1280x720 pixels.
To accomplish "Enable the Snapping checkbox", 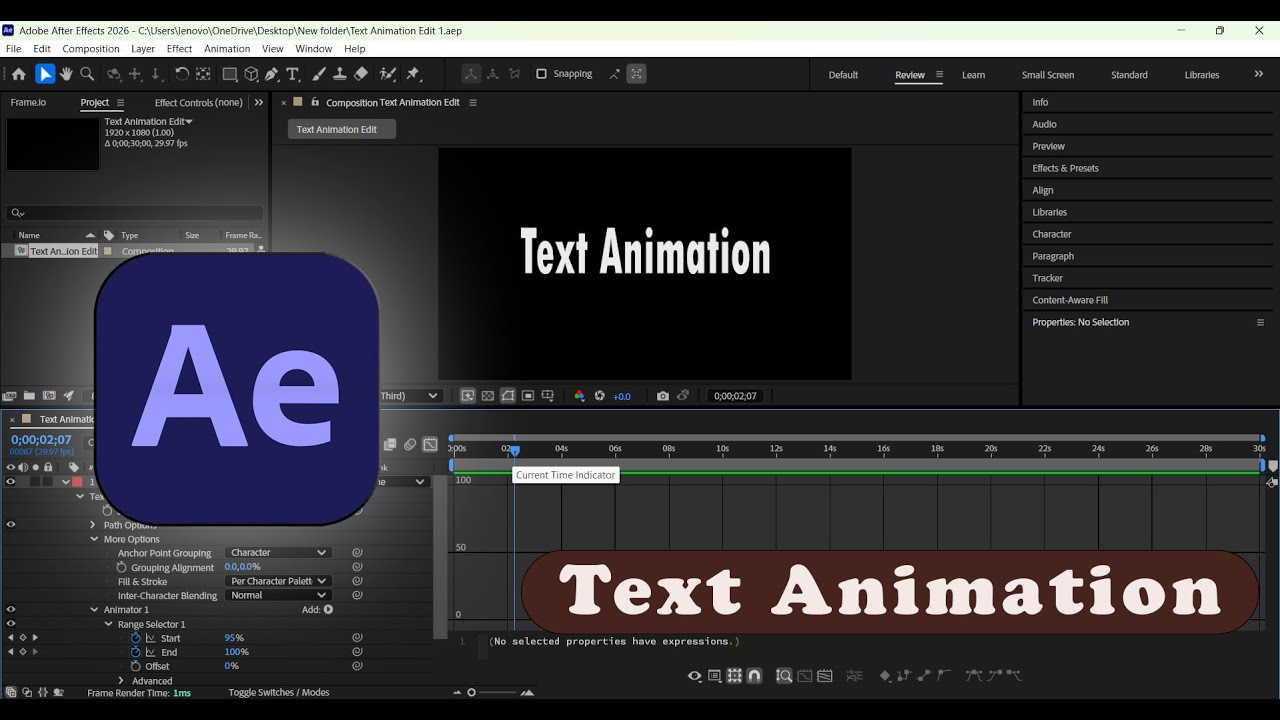I will click(541, 74).
